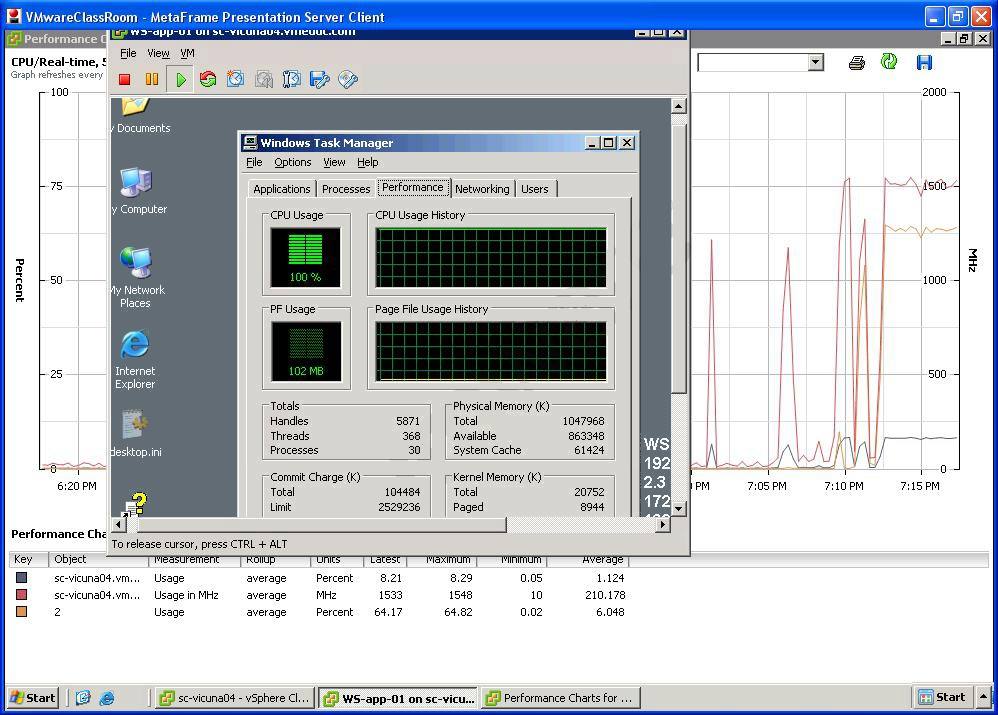Open Task Manager Help menu
The width and height of the screenshot is (998, 715).
click(x=367, y=162)
